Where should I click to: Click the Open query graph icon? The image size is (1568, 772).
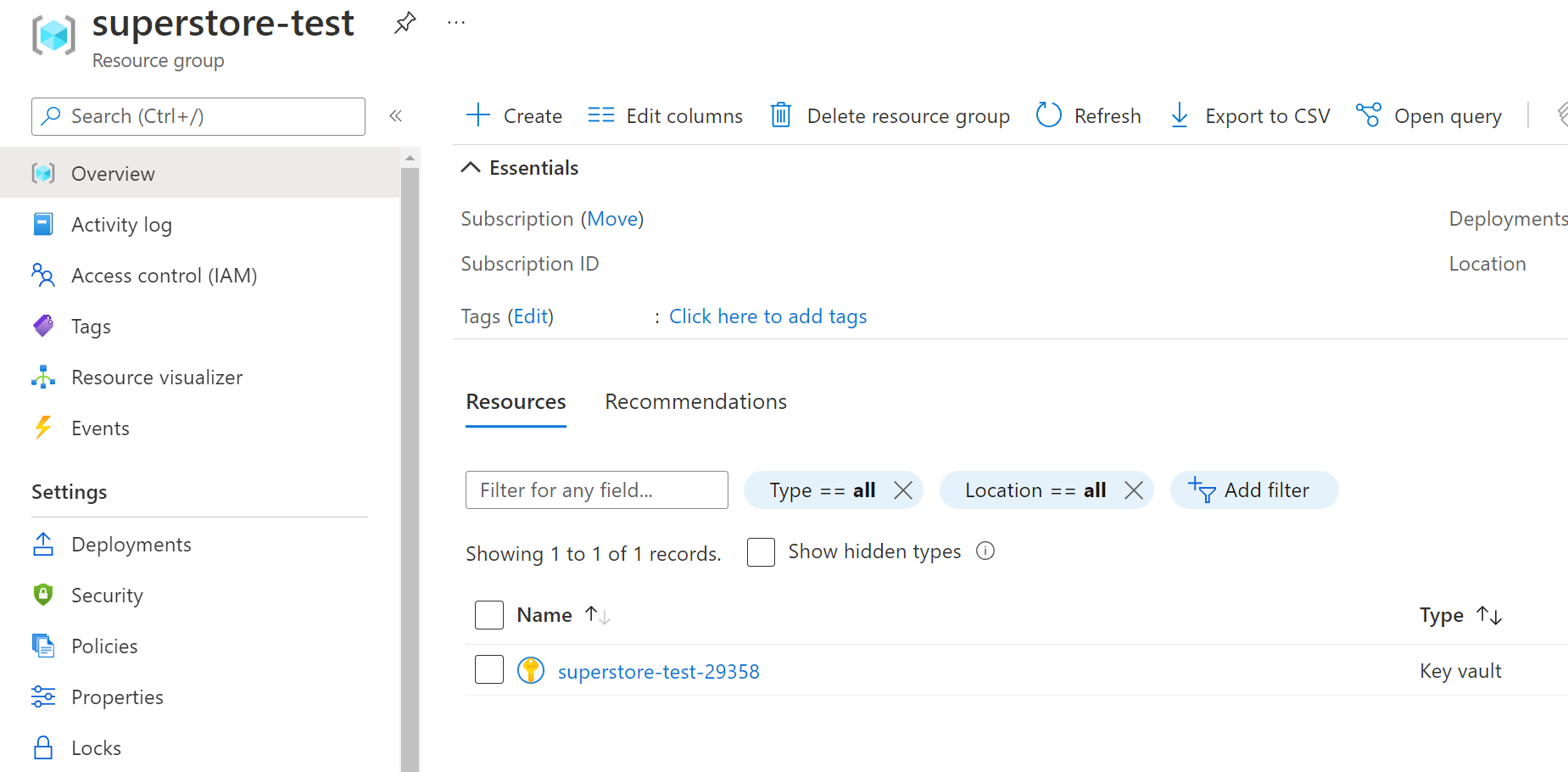point(1369,115)
